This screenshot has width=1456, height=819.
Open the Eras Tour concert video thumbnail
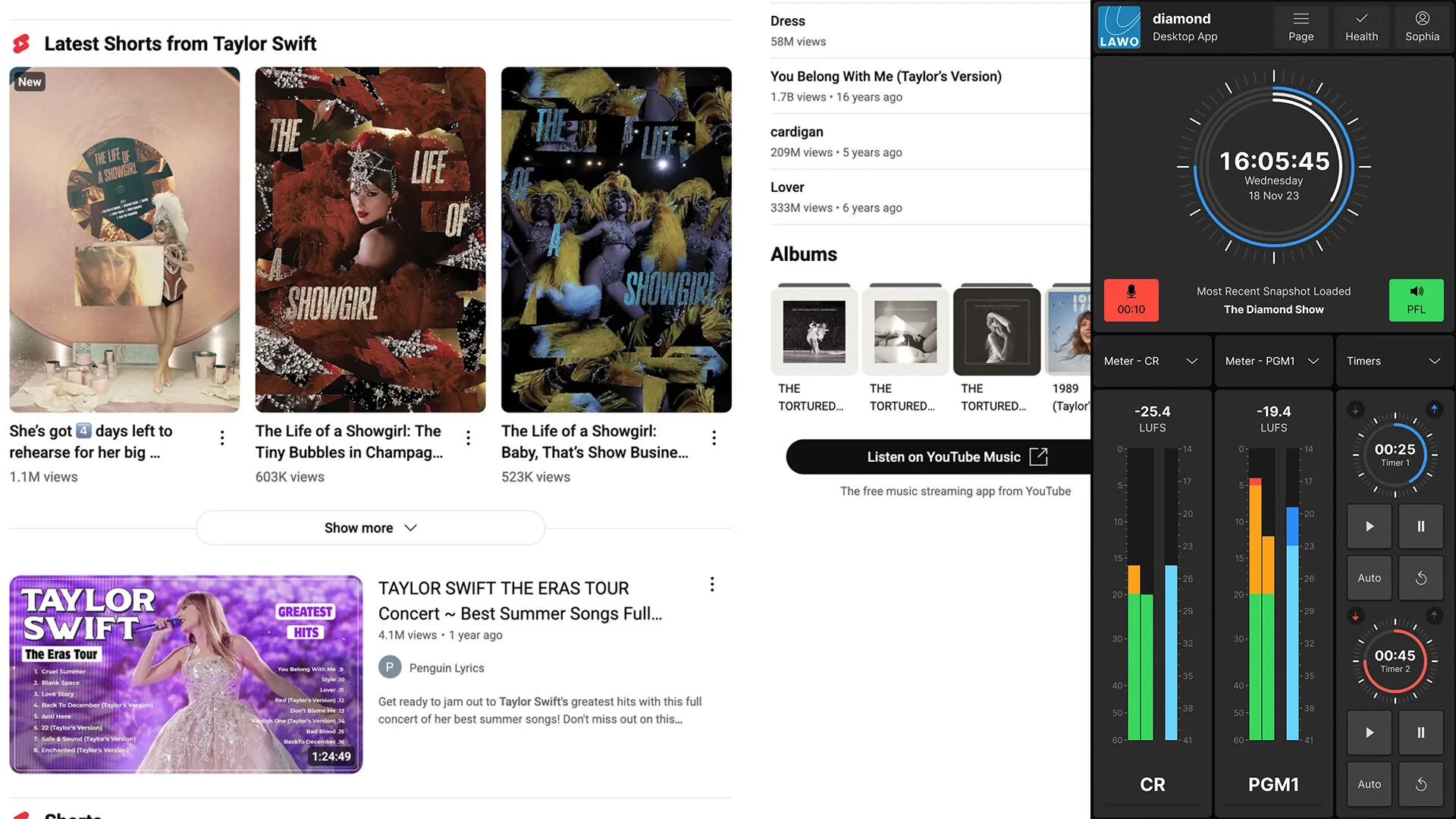[x=186, y=674]
